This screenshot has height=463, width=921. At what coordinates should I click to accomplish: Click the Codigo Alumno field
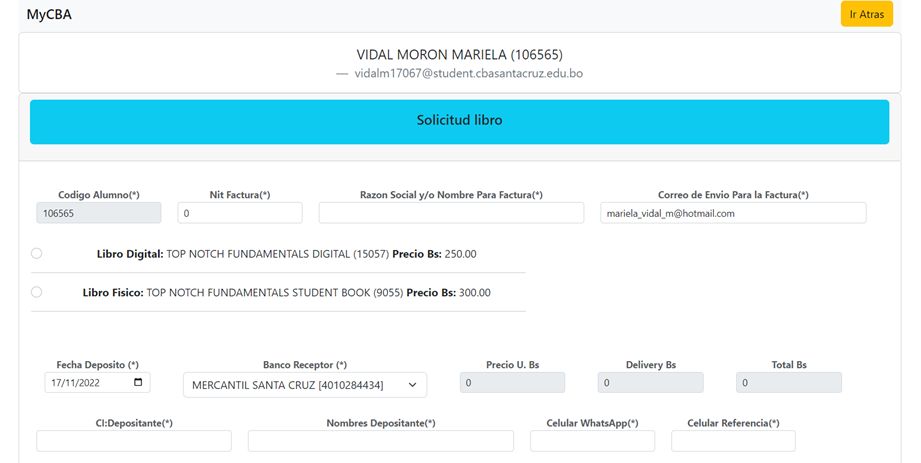coord(98,213)
